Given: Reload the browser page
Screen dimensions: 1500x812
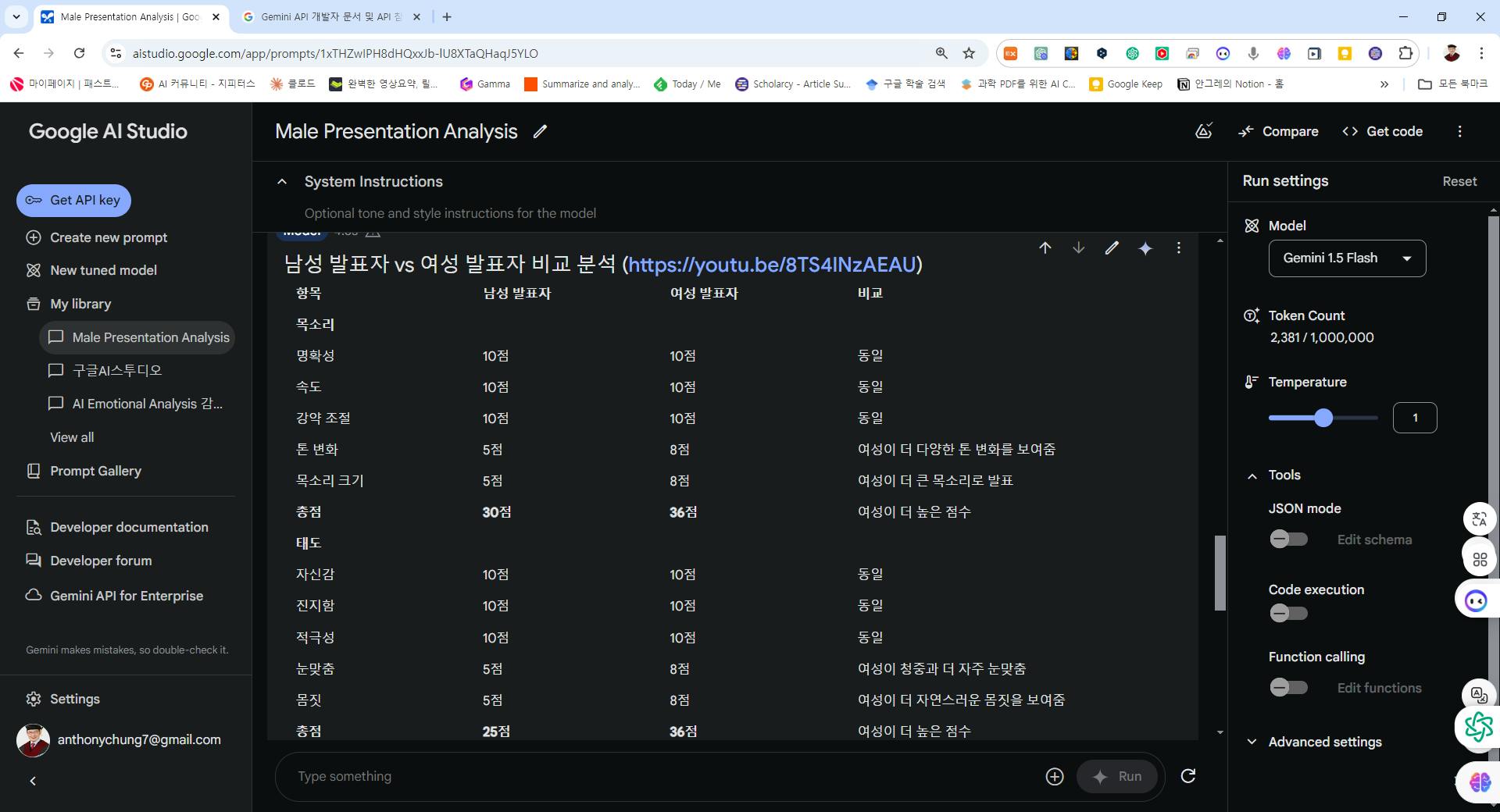Looking at the screenshot, I should pyautogui.click(x=79, y=53).
